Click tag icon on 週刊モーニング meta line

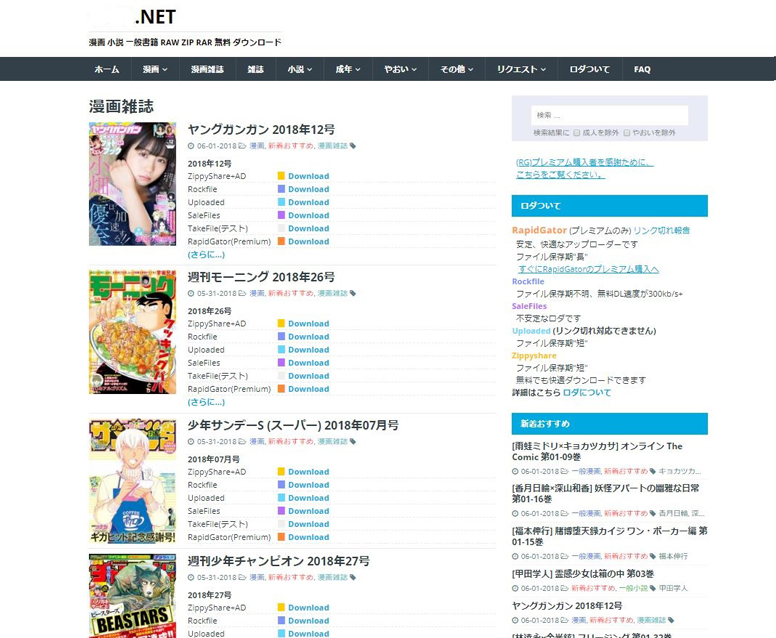tap(353, 294)
